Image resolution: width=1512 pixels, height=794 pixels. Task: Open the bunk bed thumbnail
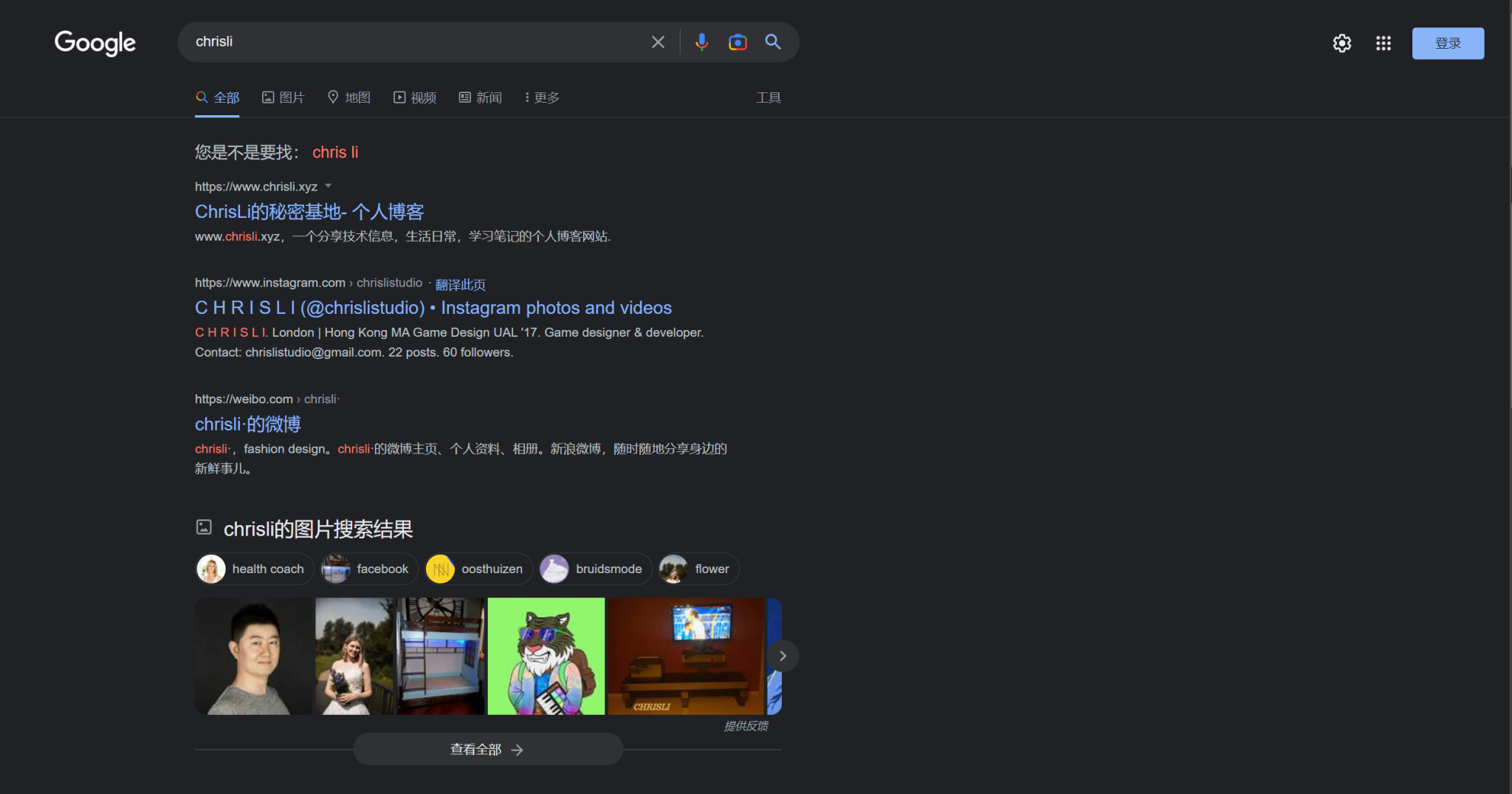pos(441,656)
